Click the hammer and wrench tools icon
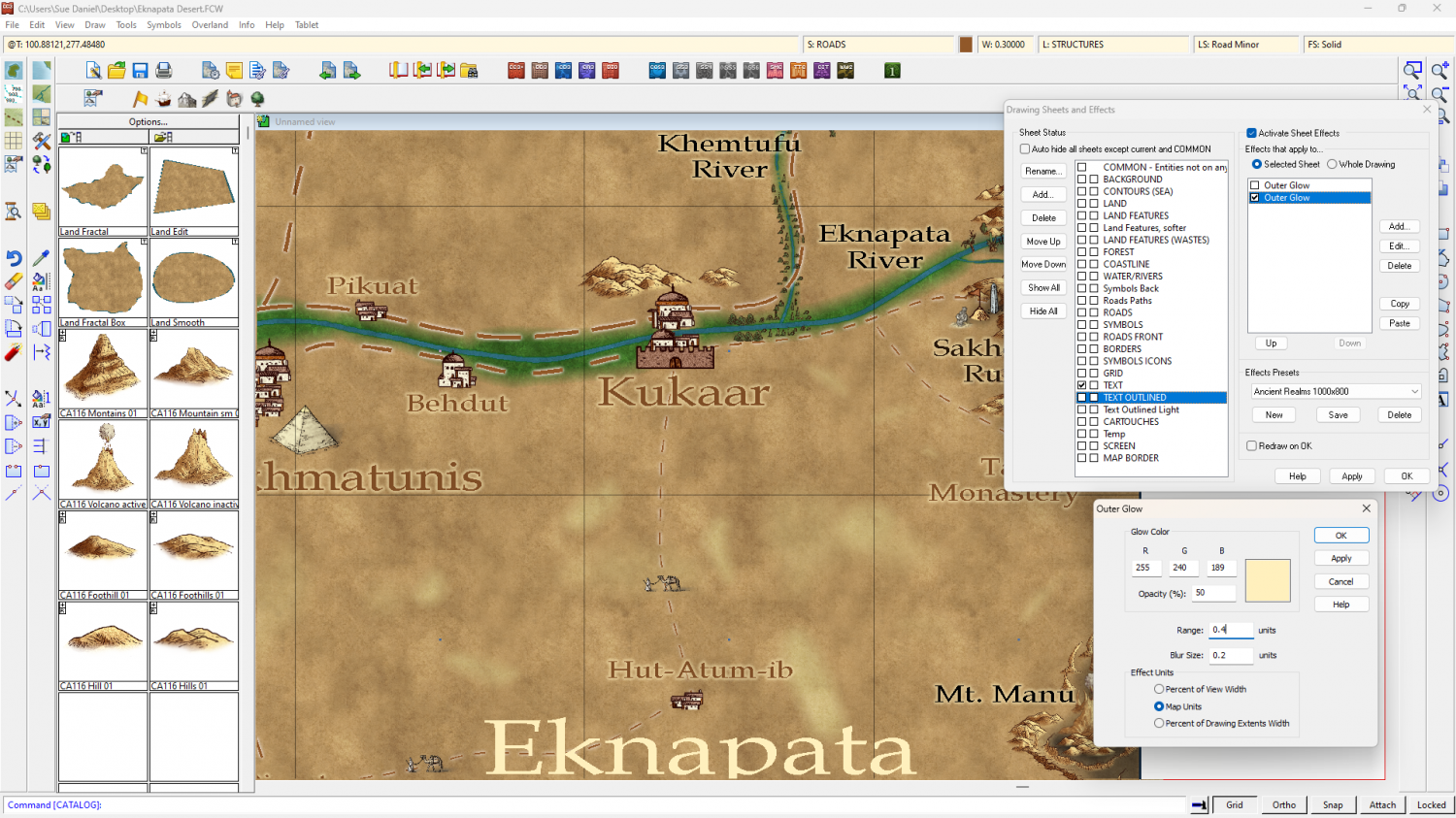1456x818 pixels. coord(41,142)
